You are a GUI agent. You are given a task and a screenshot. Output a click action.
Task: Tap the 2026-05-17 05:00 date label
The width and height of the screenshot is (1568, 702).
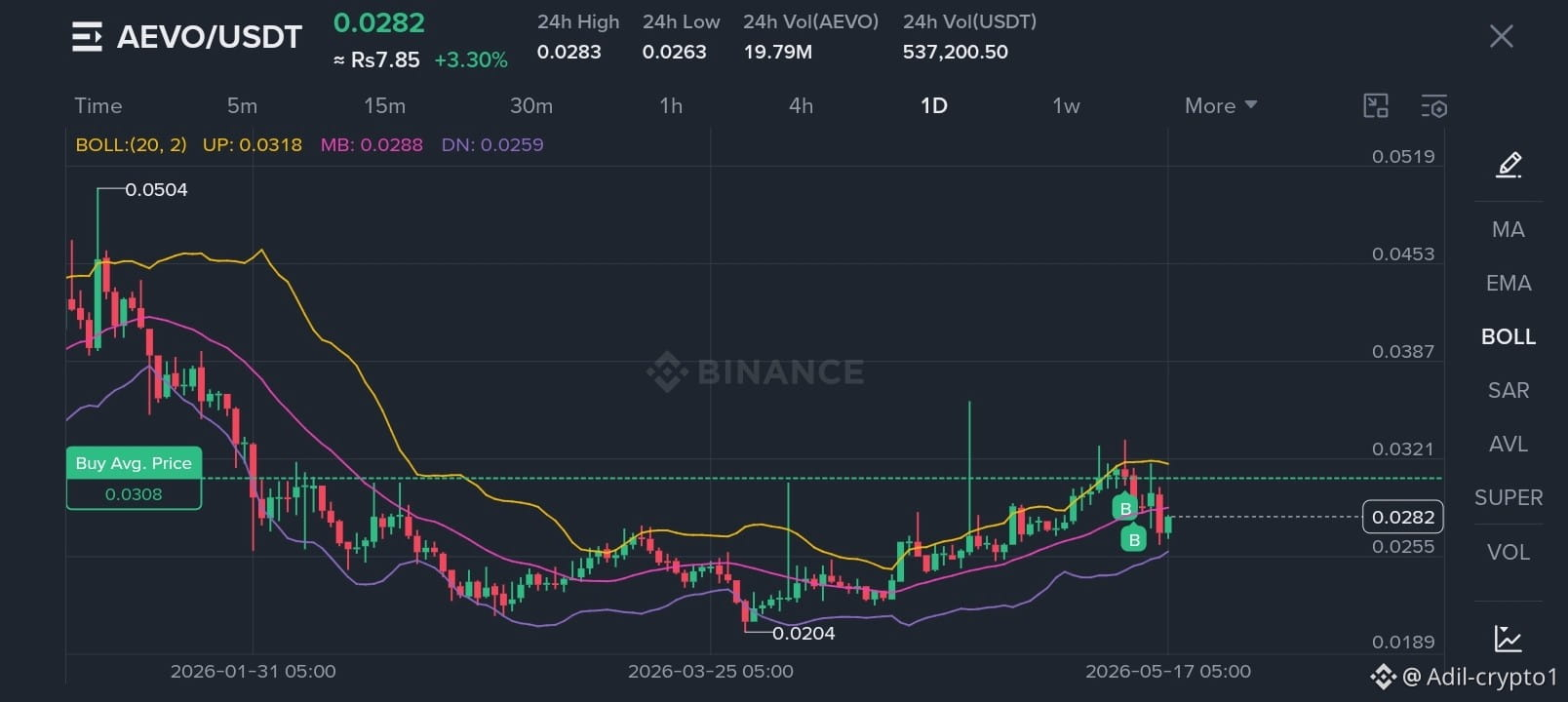pyautogui.click(x=1168, y=671)
